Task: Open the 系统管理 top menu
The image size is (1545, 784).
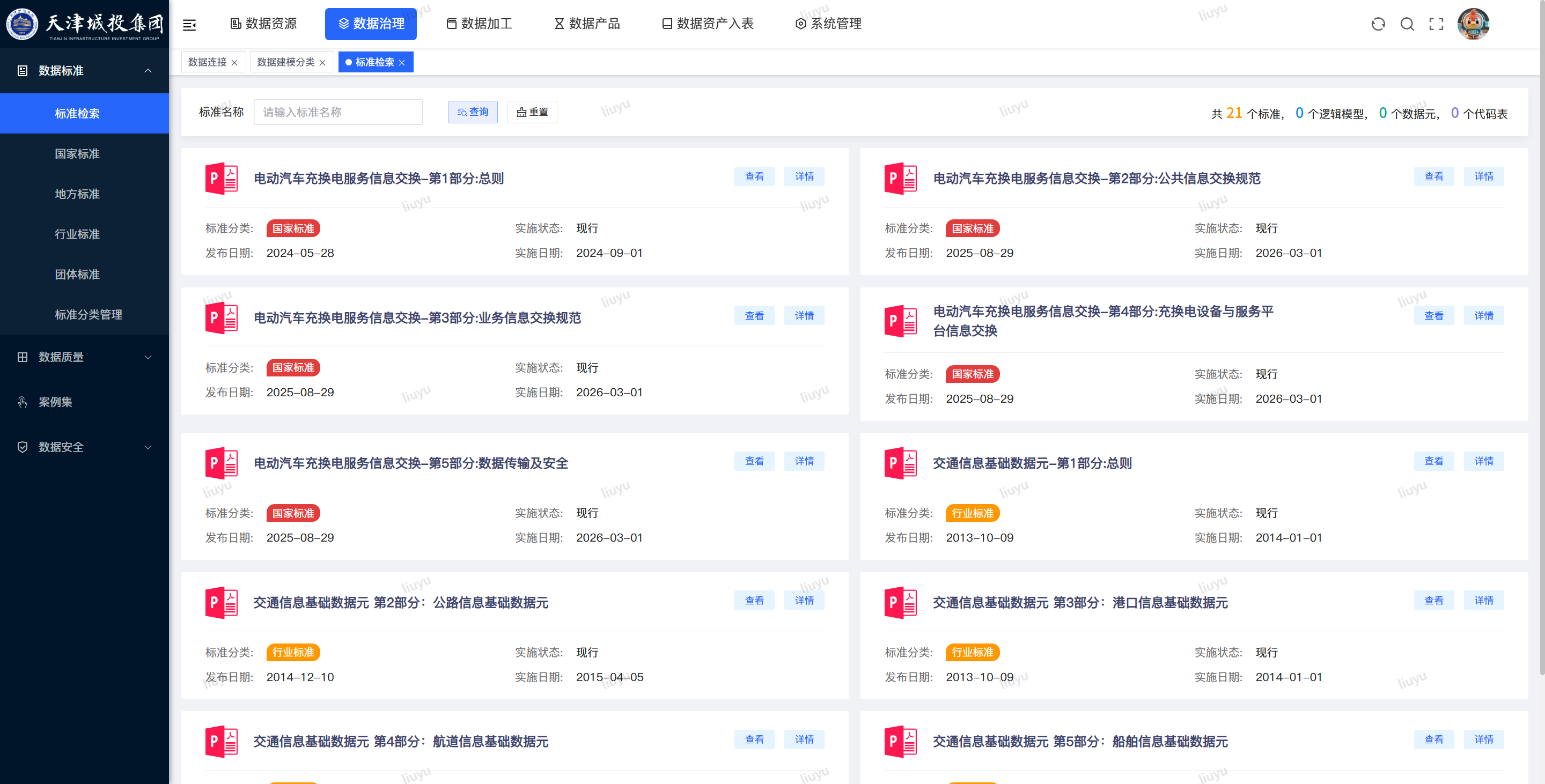Action: pyautogui.click(x=828, y=24)
